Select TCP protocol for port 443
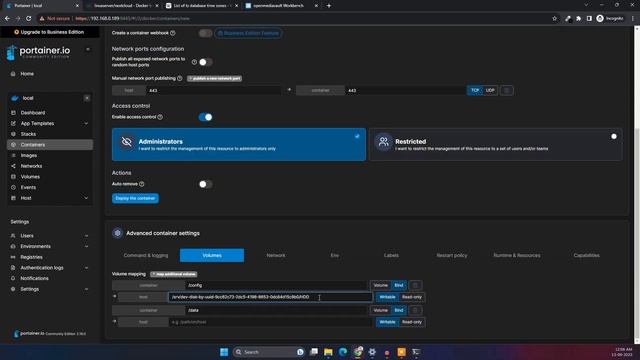The width and height of the screenshot is (640, 360). point(475,90)
